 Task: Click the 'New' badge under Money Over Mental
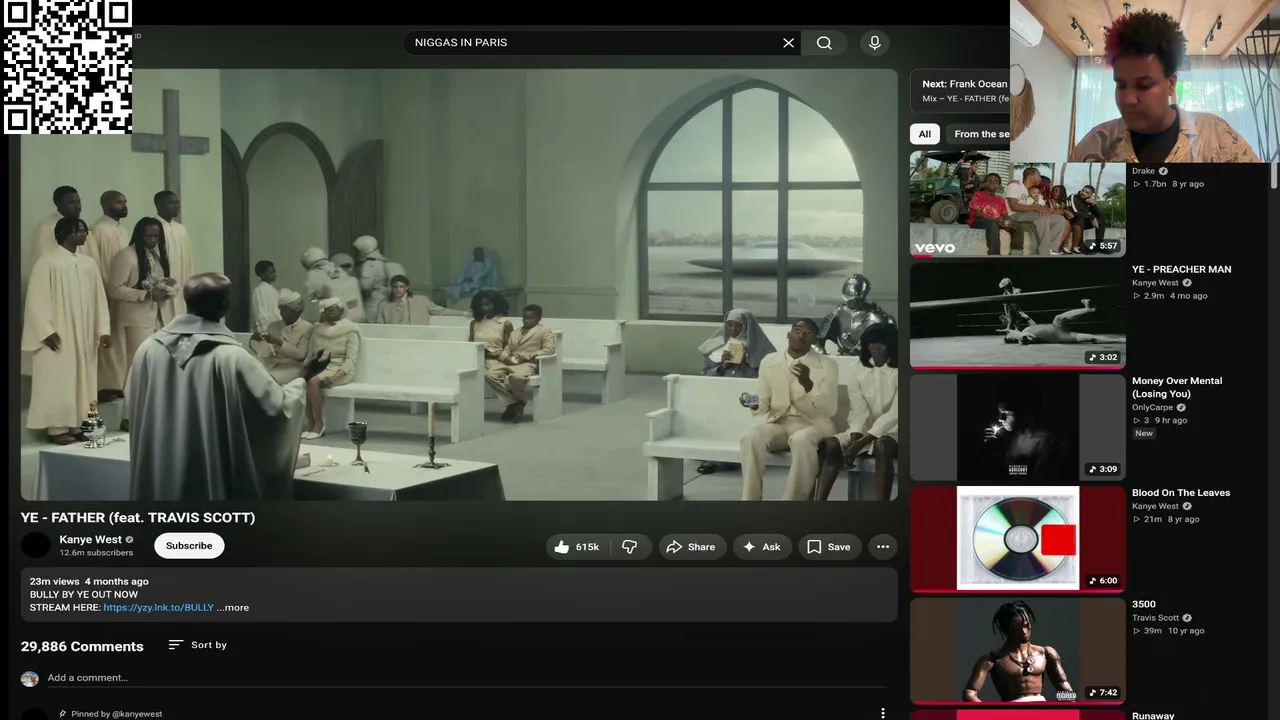point(1144,434)
